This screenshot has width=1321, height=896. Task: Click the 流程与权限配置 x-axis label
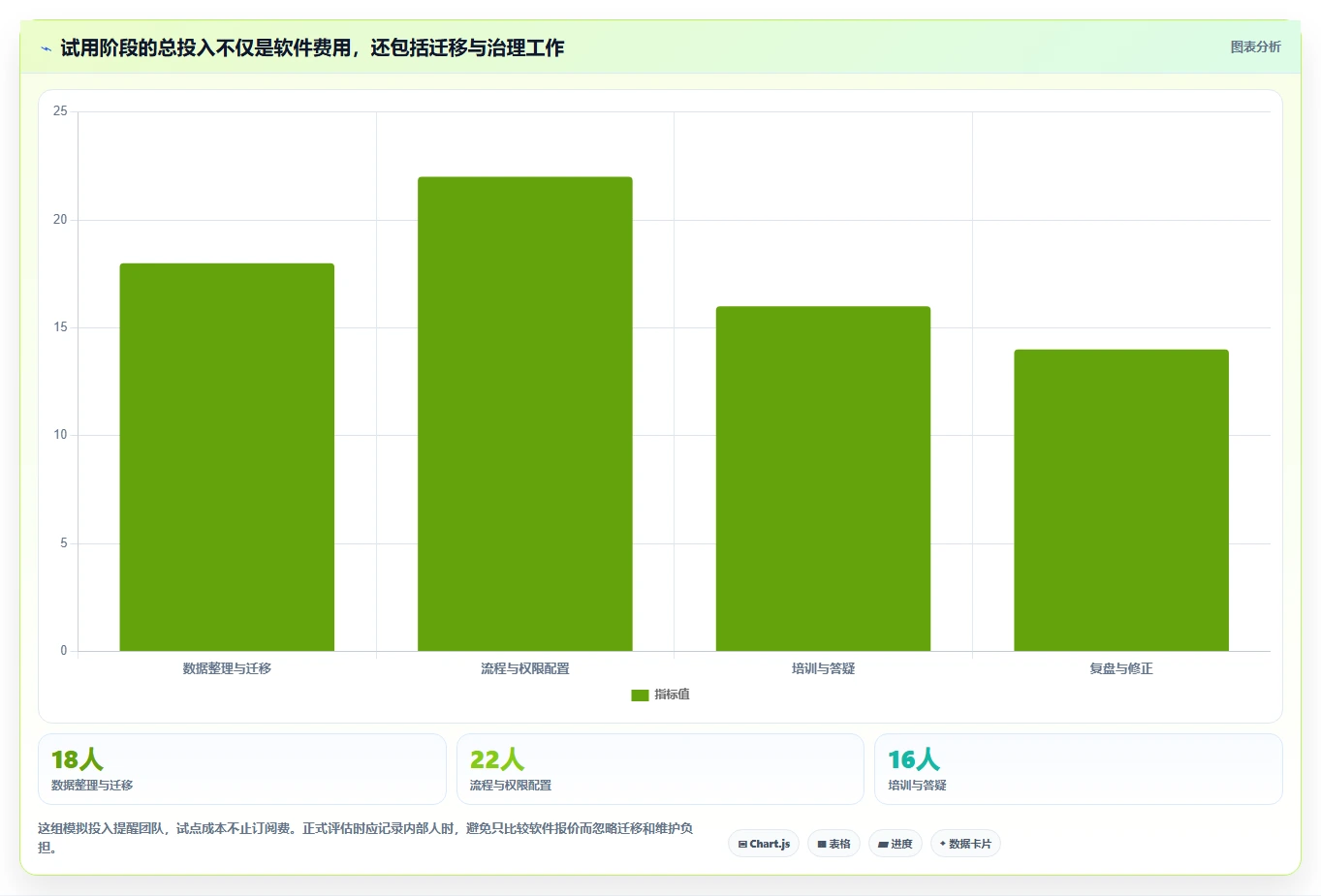tap(525, 668)
